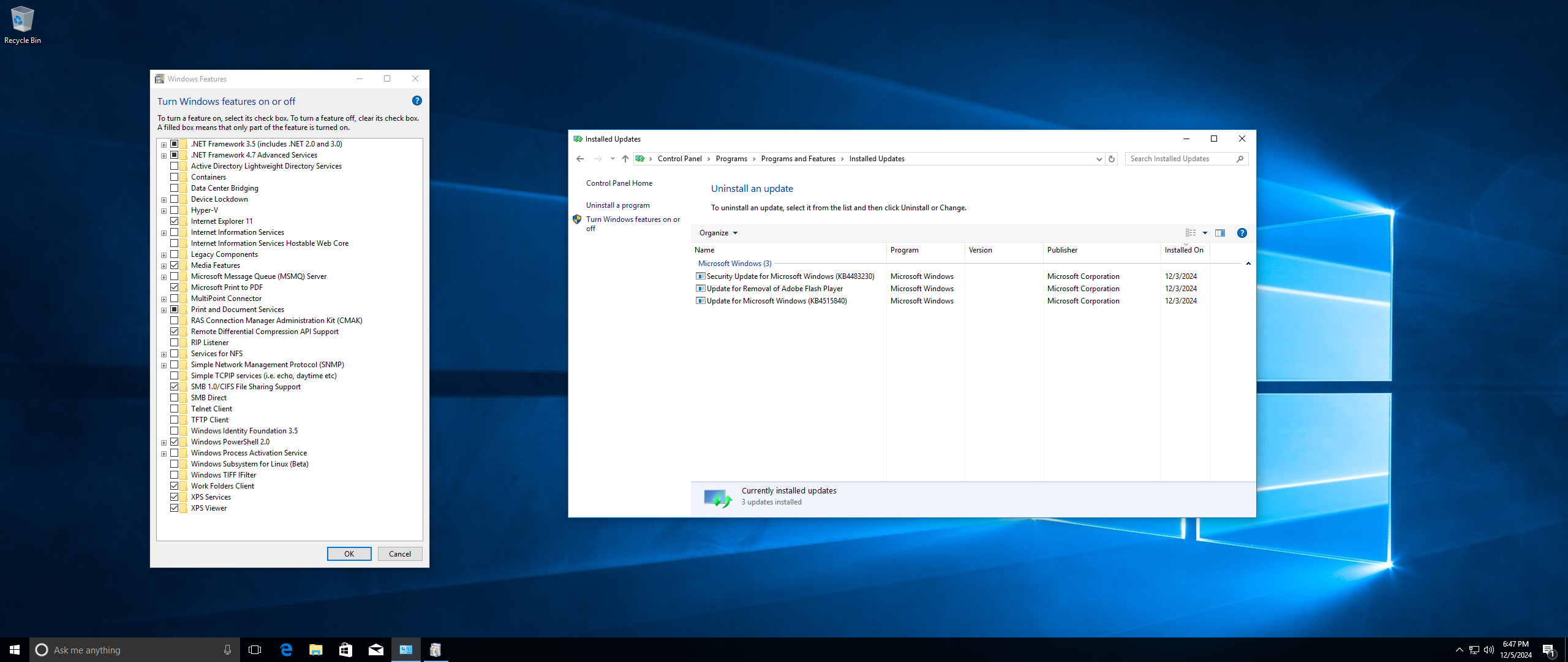
Task: Check the Telnet Client checkbox
Action: pyautogui.click(x=175, y=409)
